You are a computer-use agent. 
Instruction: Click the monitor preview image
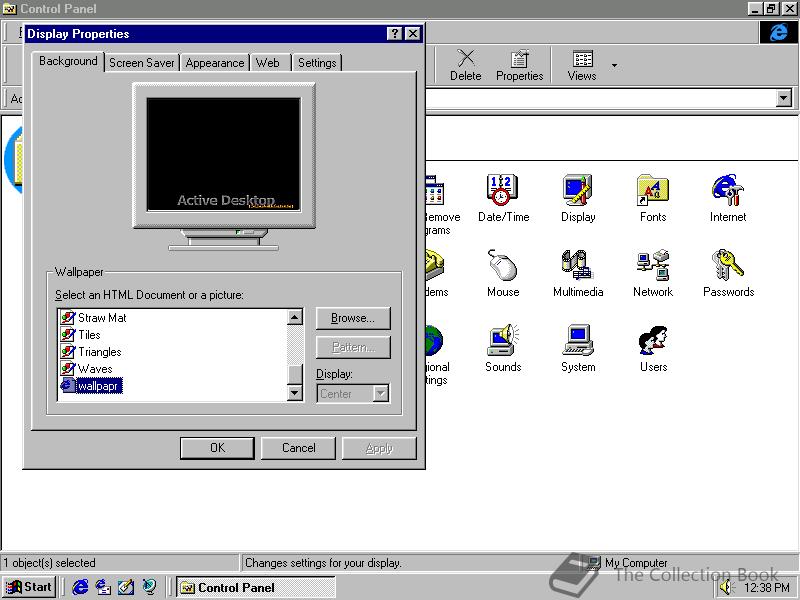click(223, 154)
